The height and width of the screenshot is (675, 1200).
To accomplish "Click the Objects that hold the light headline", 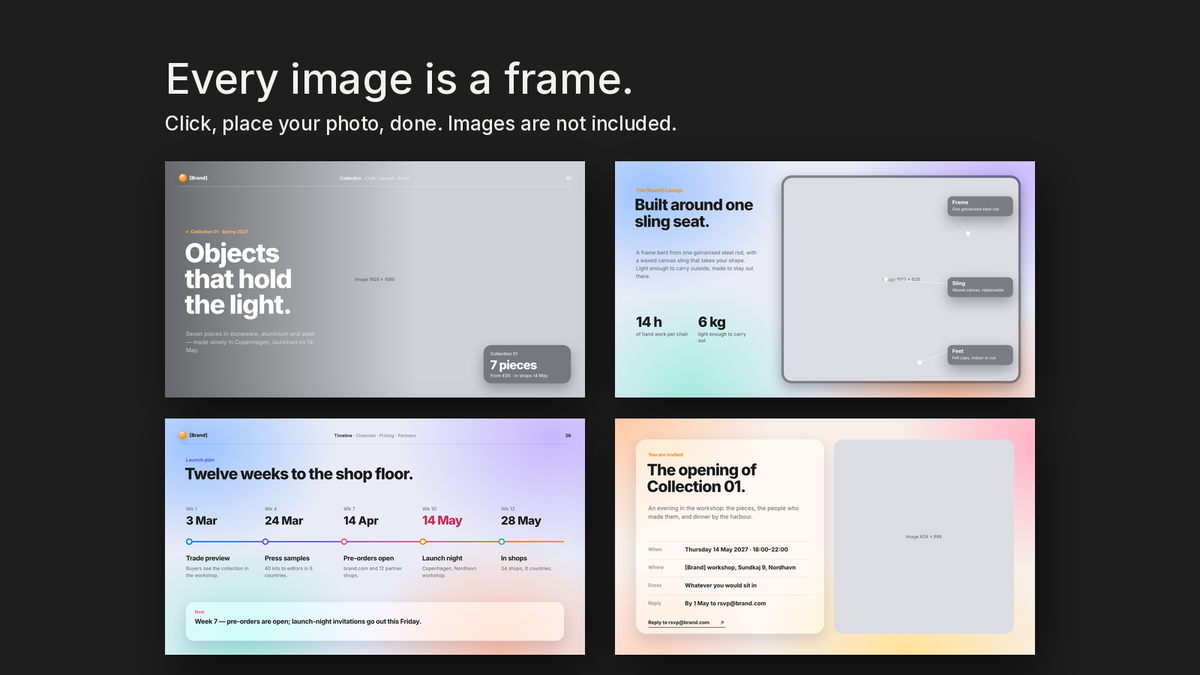I will 238,278.
